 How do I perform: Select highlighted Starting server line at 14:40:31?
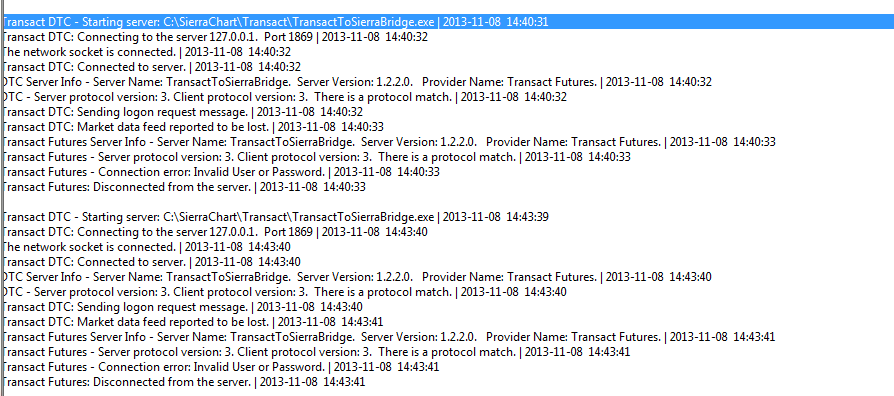click(447, 22)
